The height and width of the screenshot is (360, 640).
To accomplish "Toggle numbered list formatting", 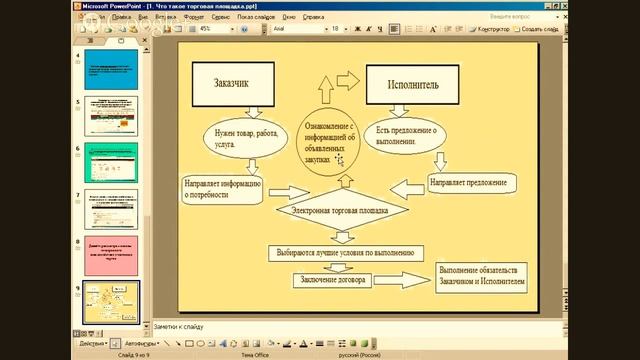I will click(408, 29).
